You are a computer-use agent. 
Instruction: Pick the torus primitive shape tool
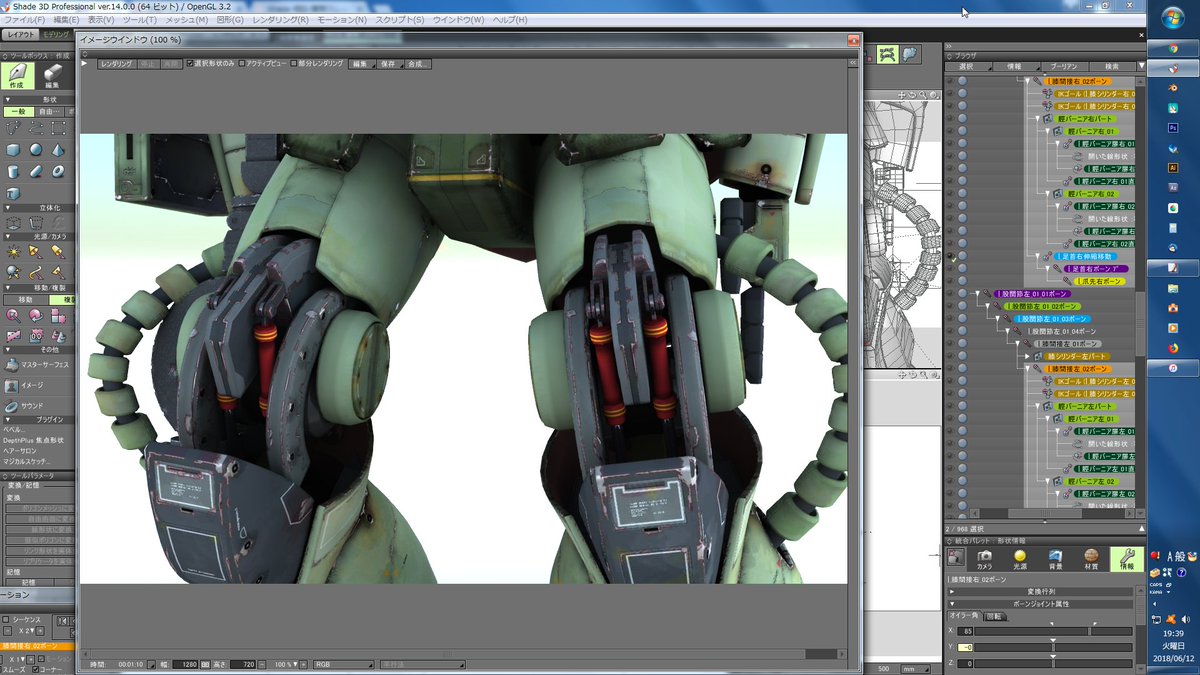[57, 171]
